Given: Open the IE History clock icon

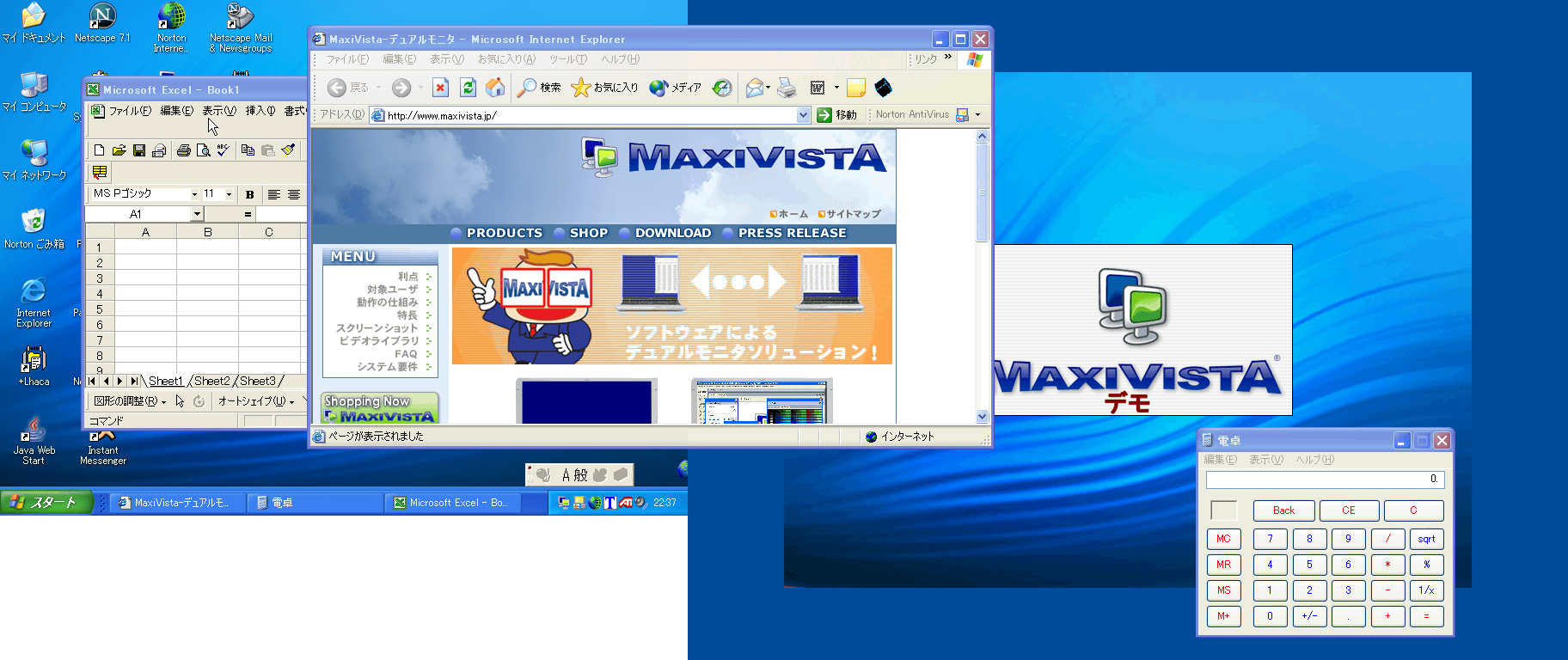Looking at the screenshot, I should click(x=722, y=88).
